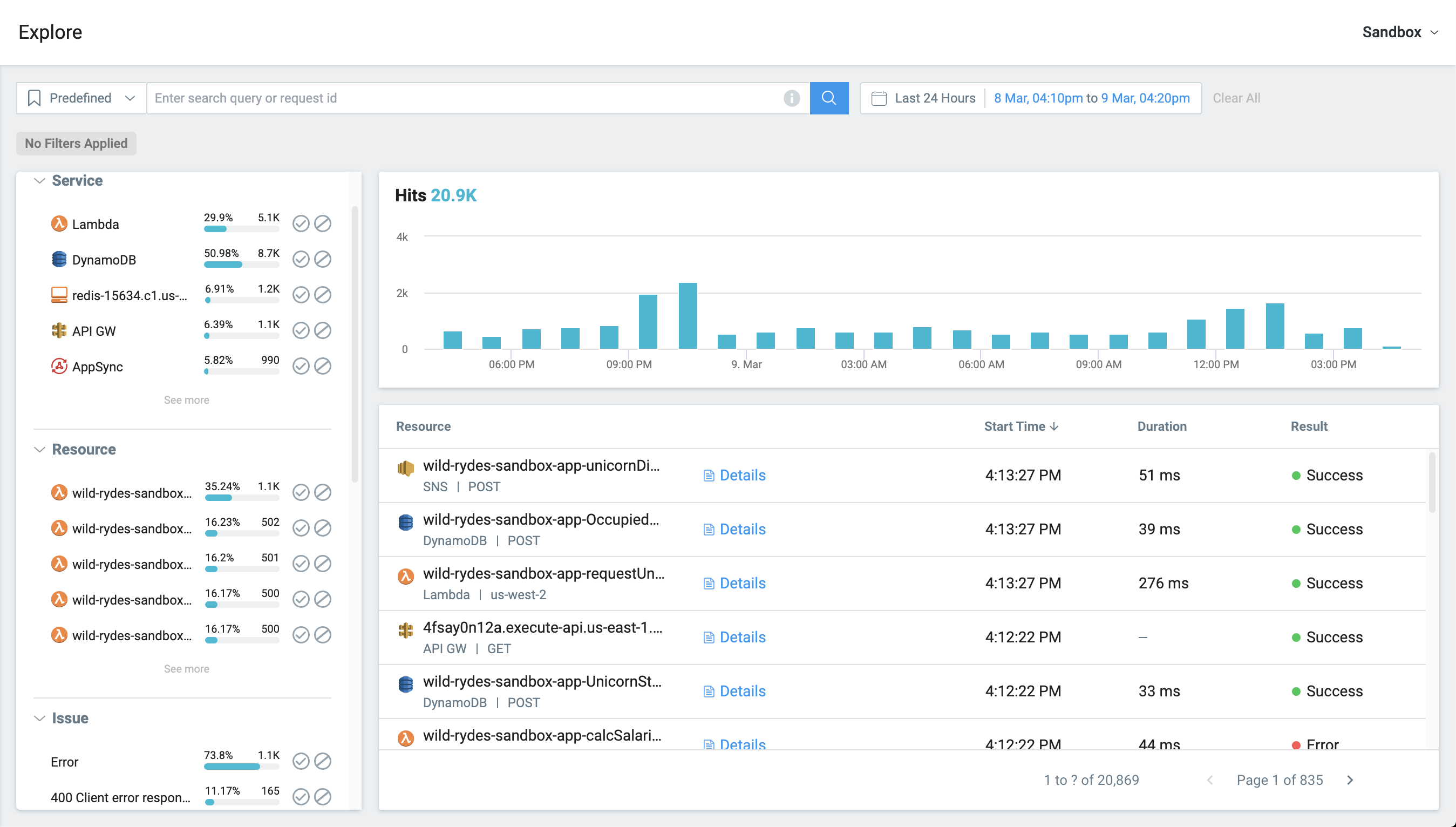Include the Error issue with checkmark filter
Viewport: 1456px width, 827px height.
click(301, 761)
